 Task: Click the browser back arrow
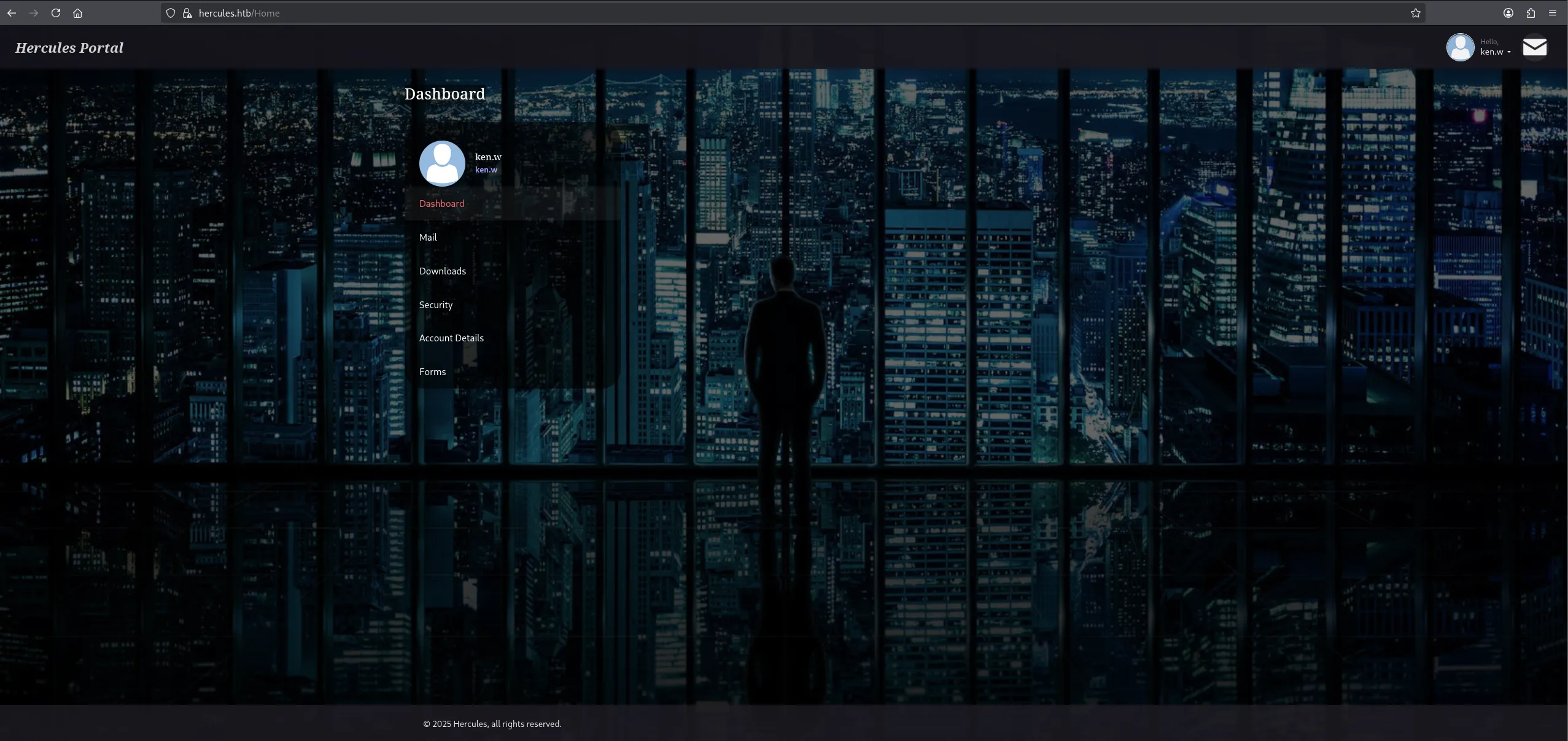(x=12, y=13)
